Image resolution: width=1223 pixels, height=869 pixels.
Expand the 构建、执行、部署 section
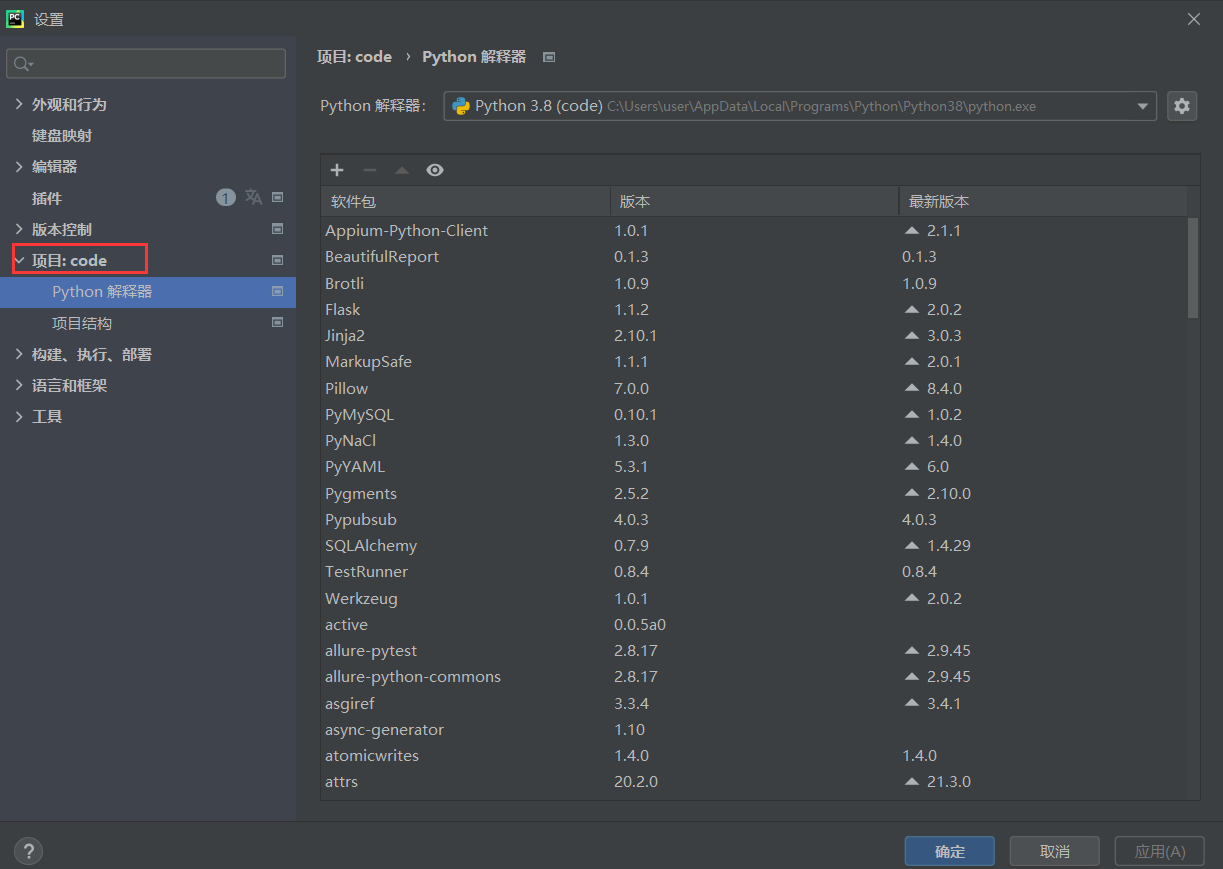coord(19,354)
